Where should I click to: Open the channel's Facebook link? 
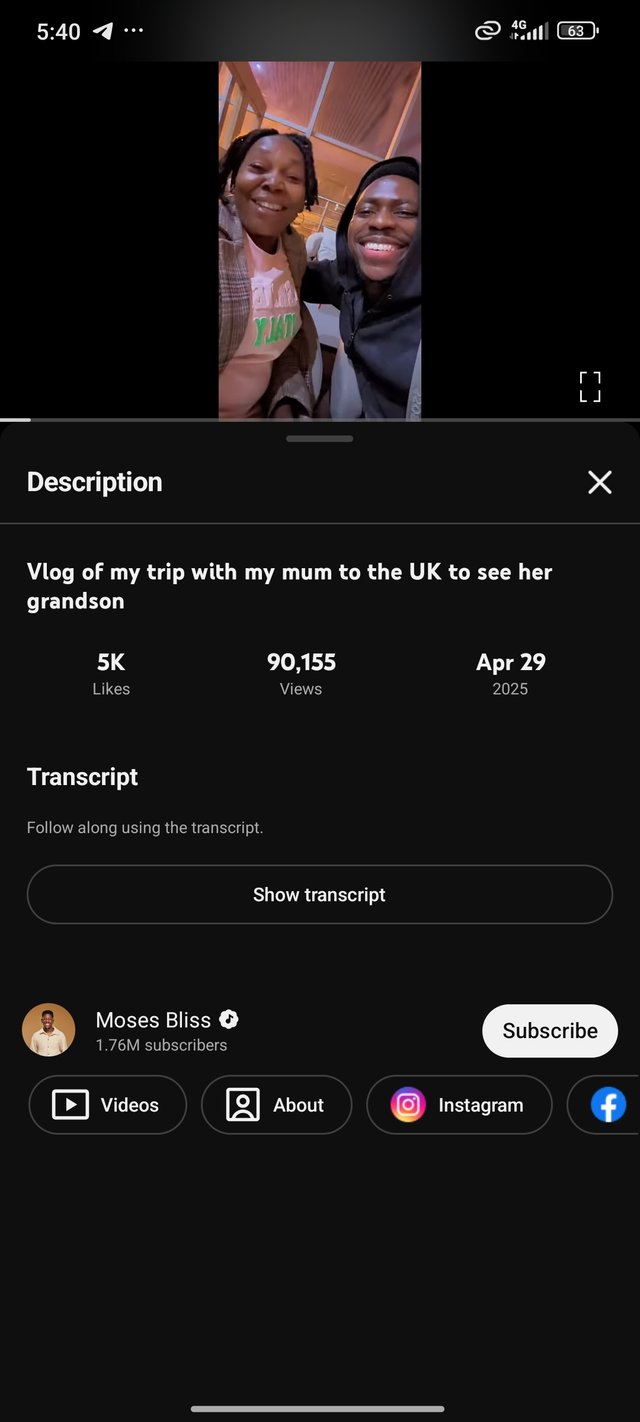point(607,1105)
